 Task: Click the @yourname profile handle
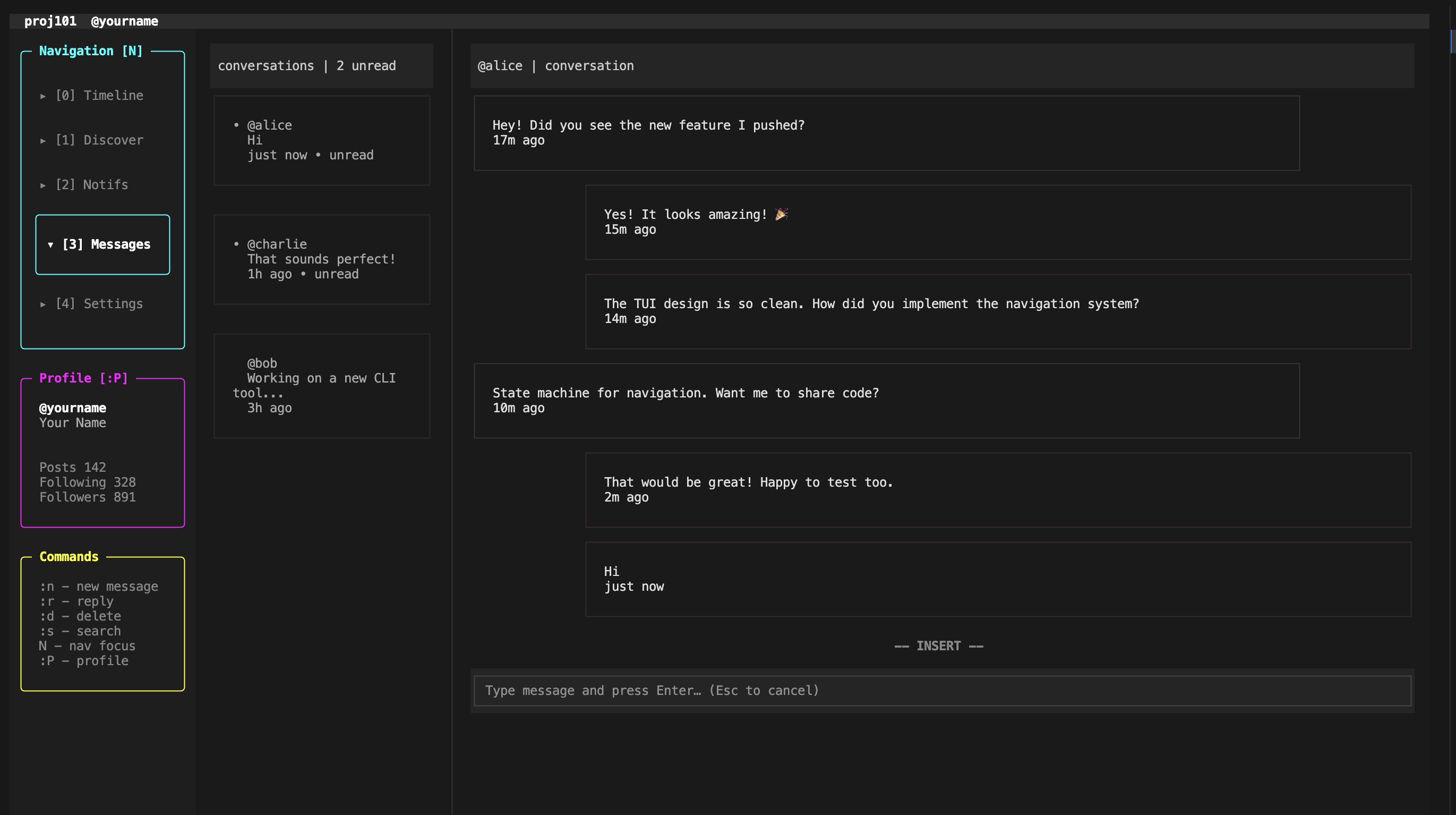click(72, 408)
